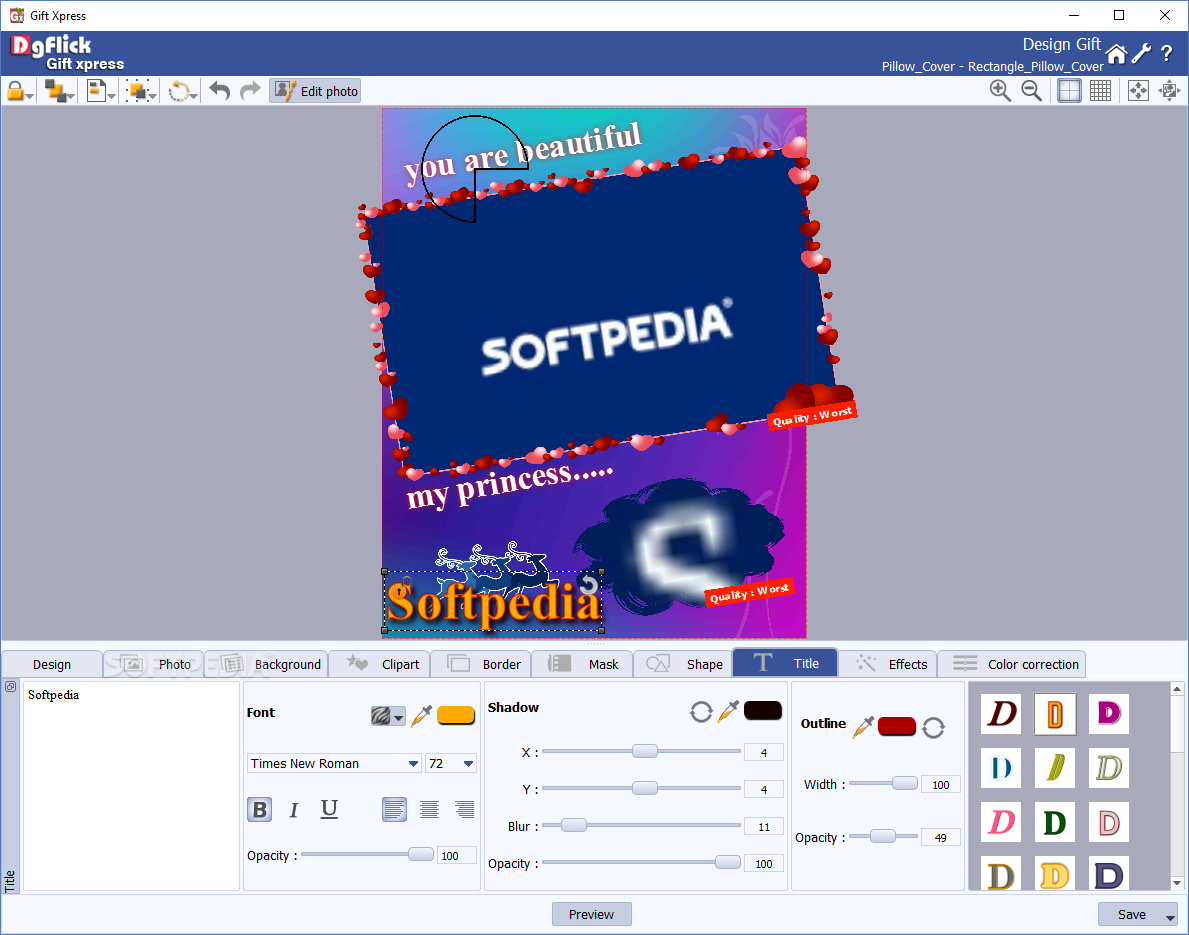Screen dimensions: 1189x935
Task: Open the orange font color swatch
Action: [x=456, y=715]
